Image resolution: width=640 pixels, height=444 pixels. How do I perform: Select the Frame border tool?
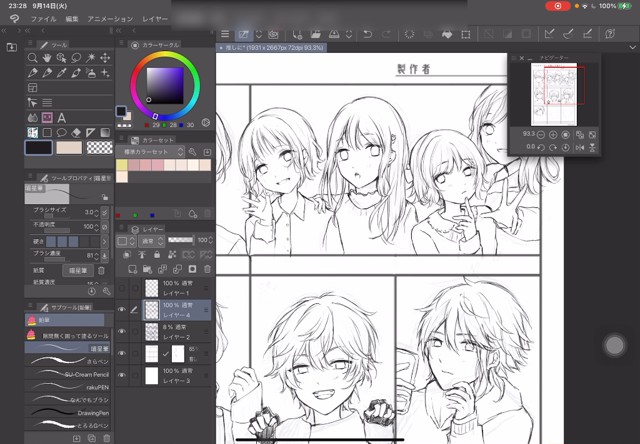(32, 88)
